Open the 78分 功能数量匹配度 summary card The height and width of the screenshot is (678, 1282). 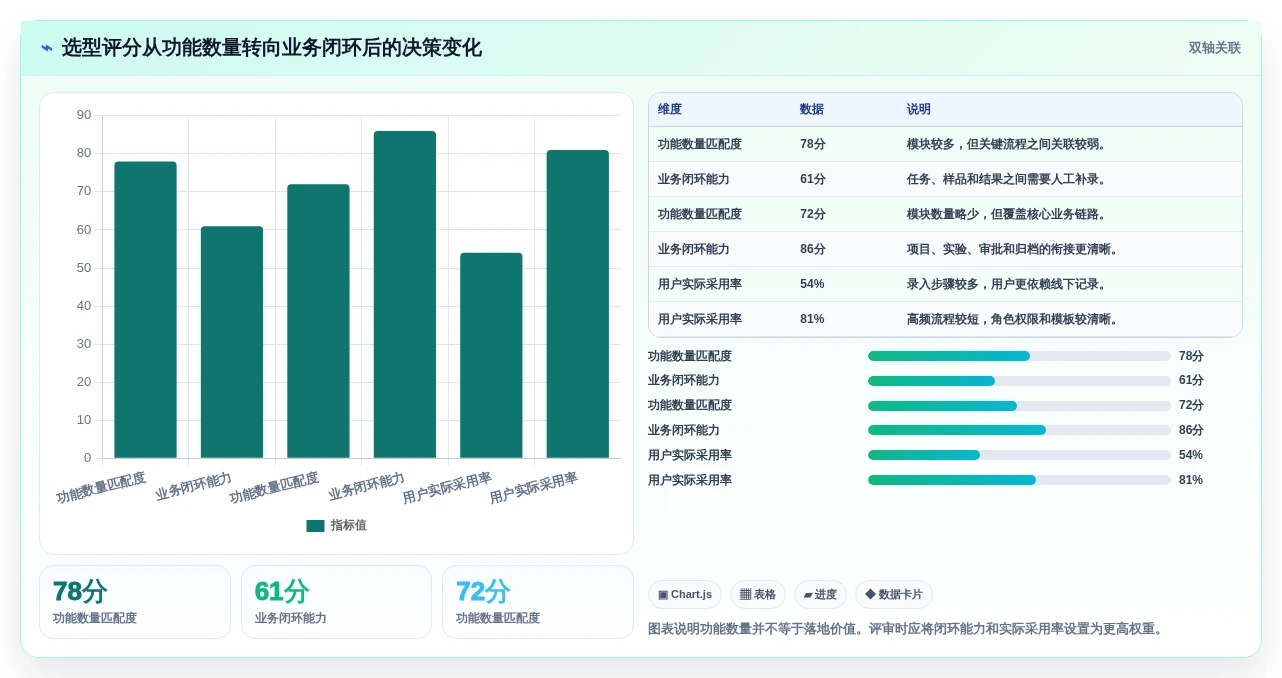[x=135, y=602]
